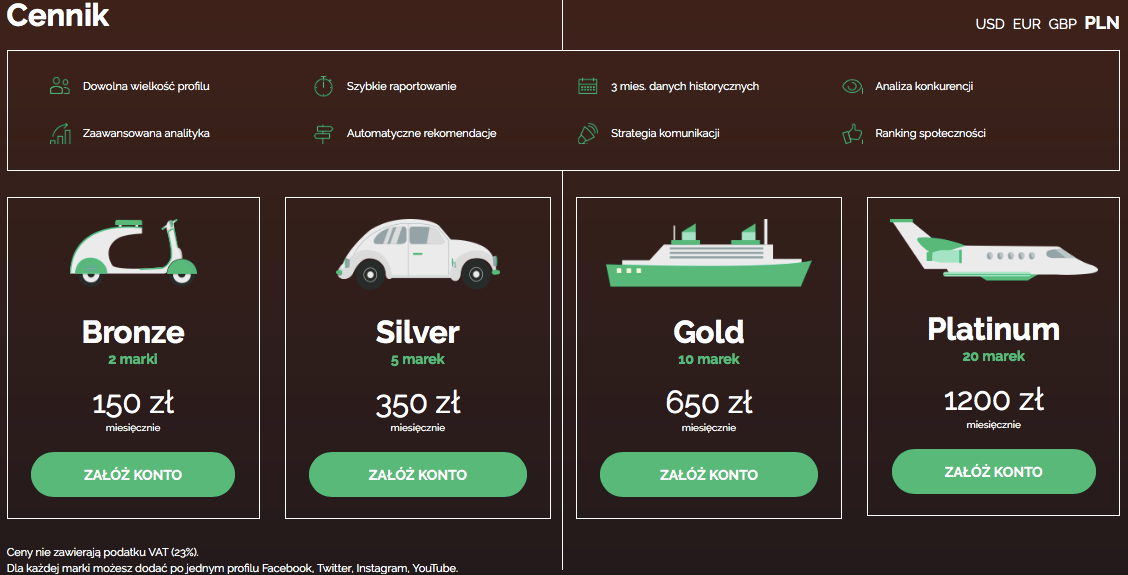Viewport: 1128px width, 575px height.
Task: Click the stopwatch fast reporting icon
Action: [323, 86]
